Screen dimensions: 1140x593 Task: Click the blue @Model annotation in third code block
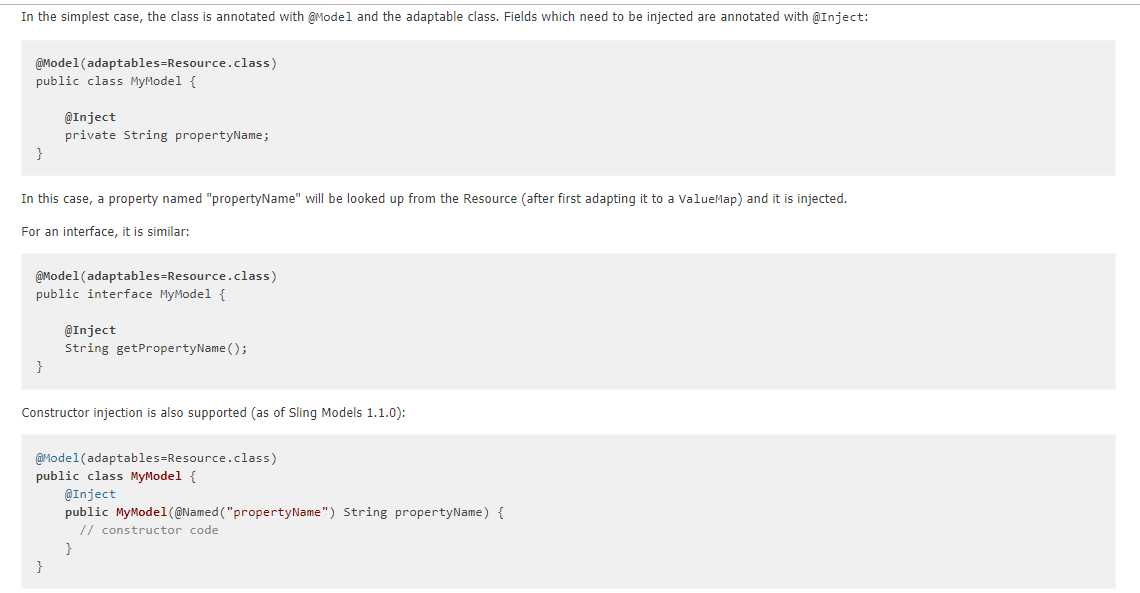coord(57,459)
